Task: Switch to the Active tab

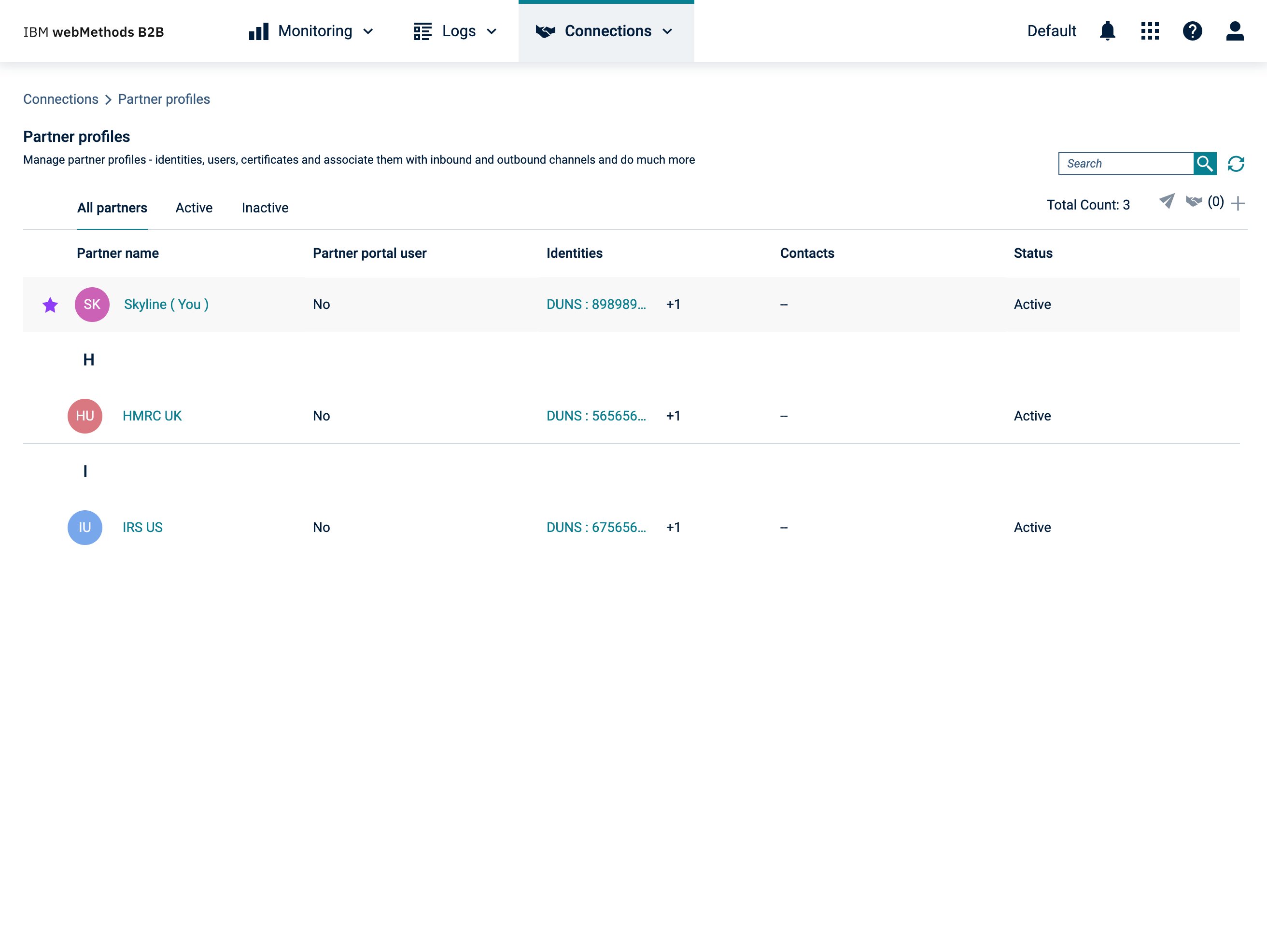Action: [194, 208]
